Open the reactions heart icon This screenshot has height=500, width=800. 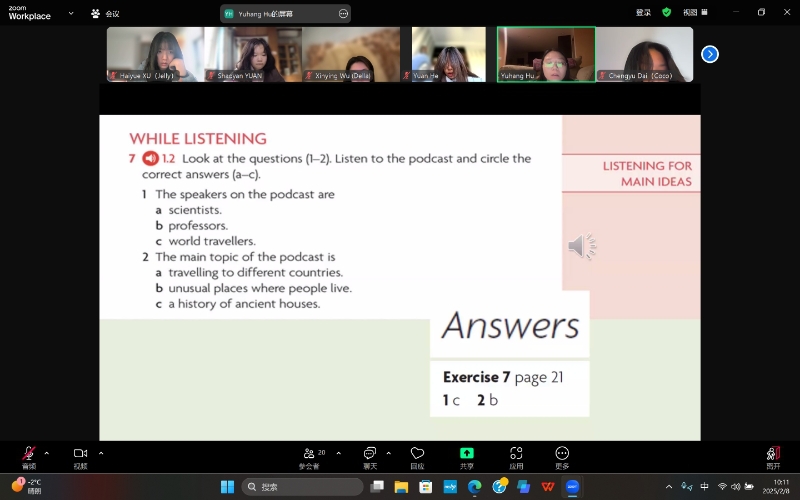[x=417, y=454]
